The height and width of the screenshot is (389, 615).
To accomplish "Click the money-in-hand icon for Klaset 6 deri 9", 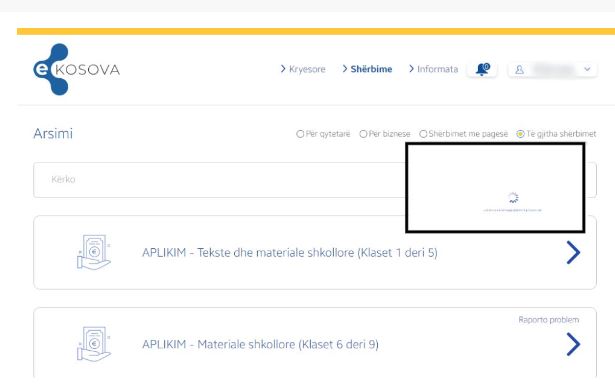I will [x=94, y=344].
